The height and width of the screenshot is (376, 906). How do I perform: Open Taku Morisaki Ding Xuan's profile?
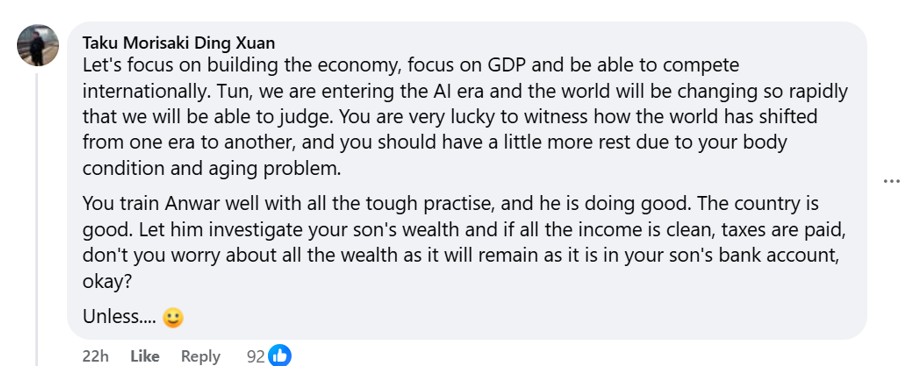point(179,43)
